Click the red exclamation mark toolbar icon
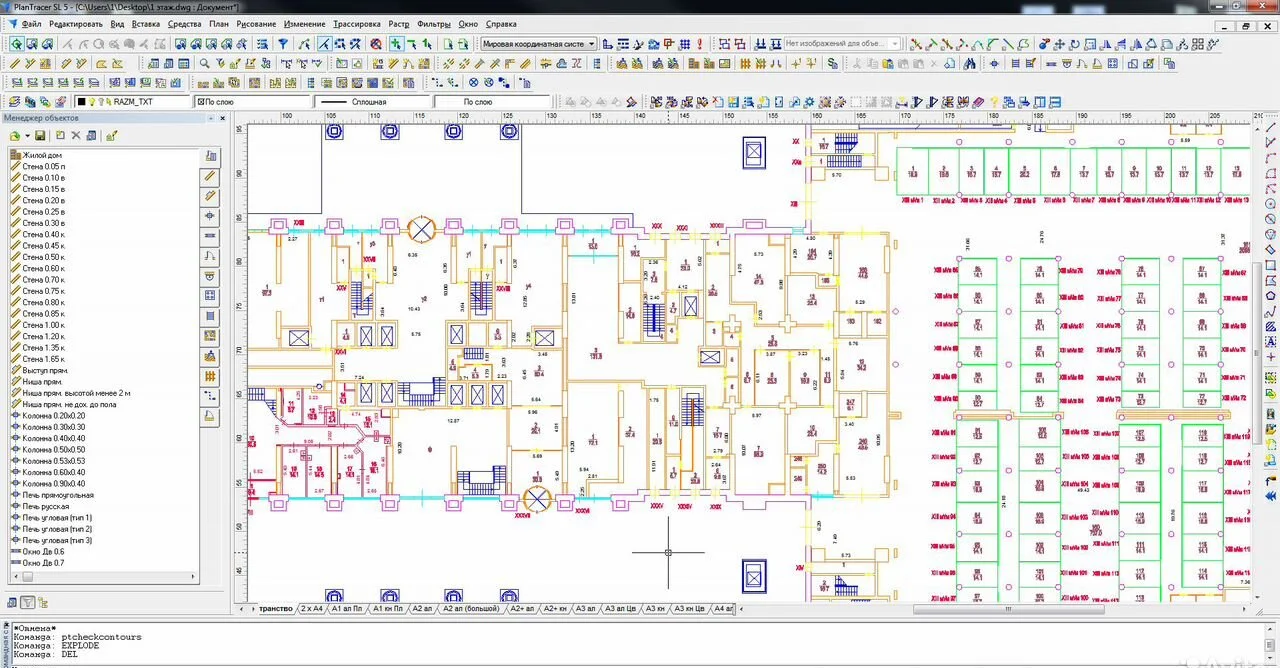Image resolution: width=1280 pixels, height=668 pixels. [x=699, y=44]
